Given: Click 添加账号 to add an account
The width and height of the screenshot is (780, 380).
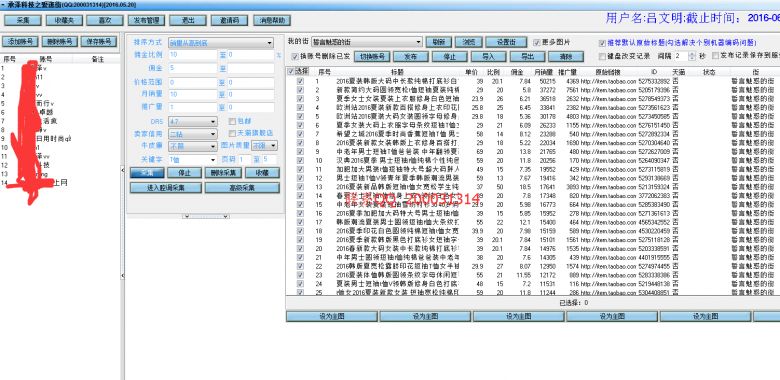Looking at the screenshot, I should 20,42.
